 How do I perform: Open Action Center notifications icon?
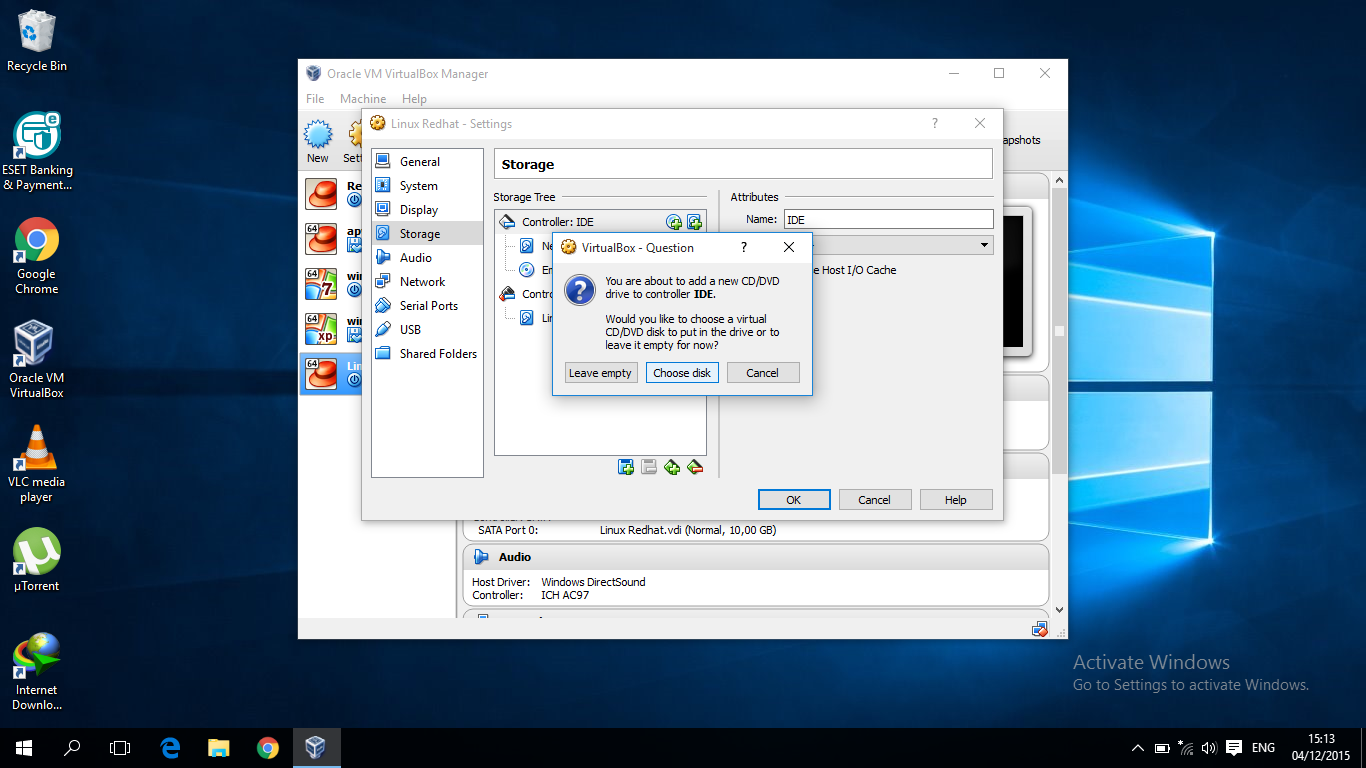pyautogui.click(x=1234, y=748)
